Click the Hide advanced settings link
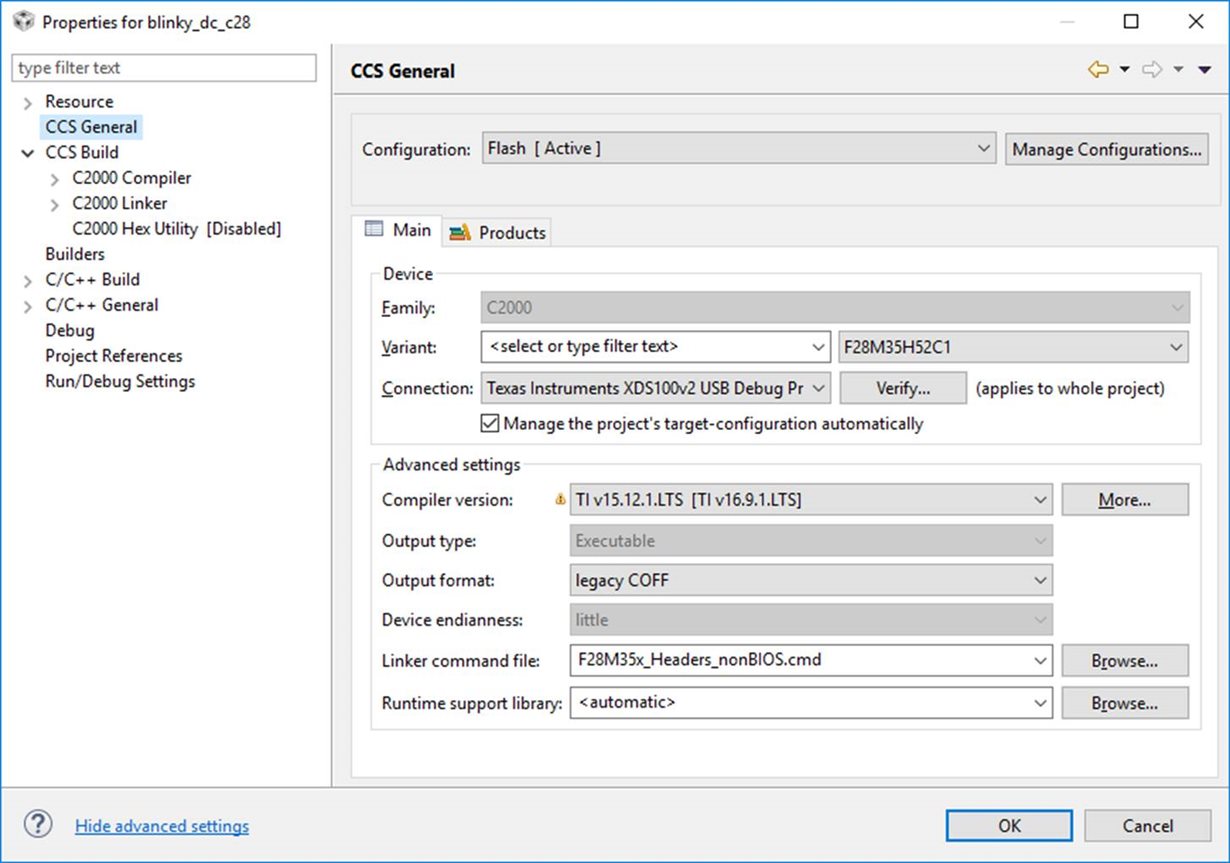 [x=162, y=826]
